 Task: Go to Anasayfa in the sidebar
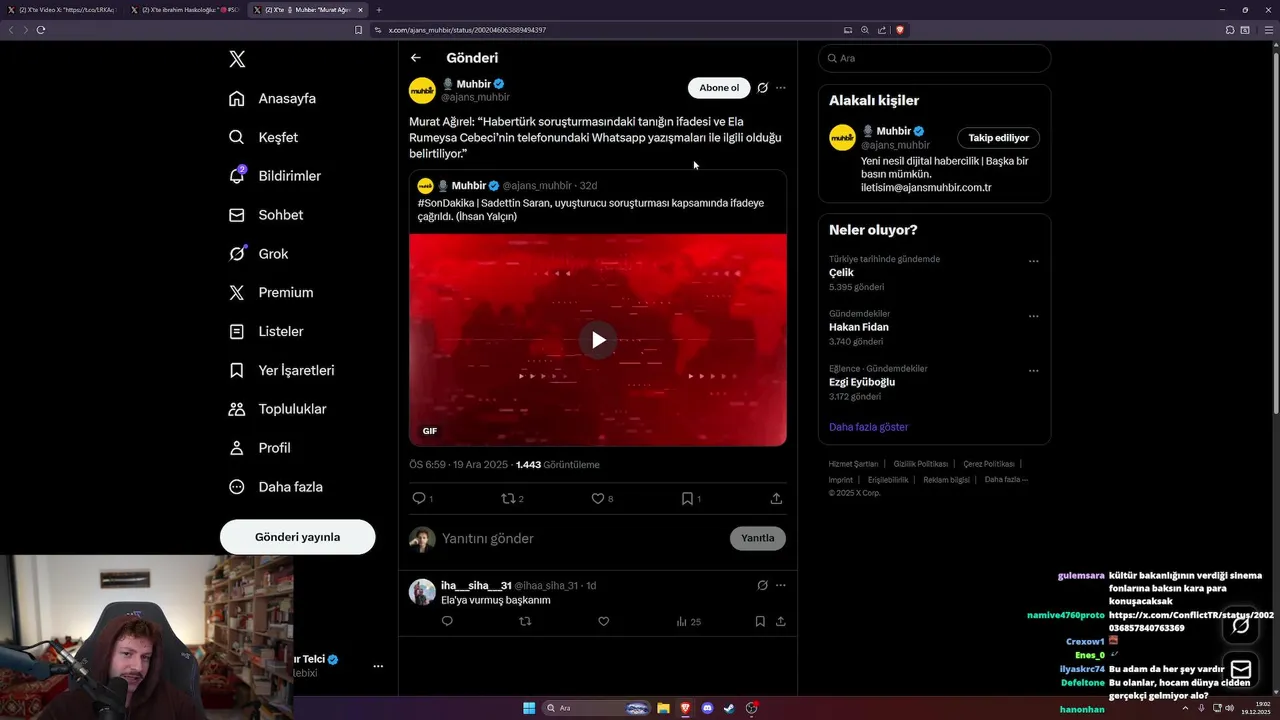(x=272, y=98)
